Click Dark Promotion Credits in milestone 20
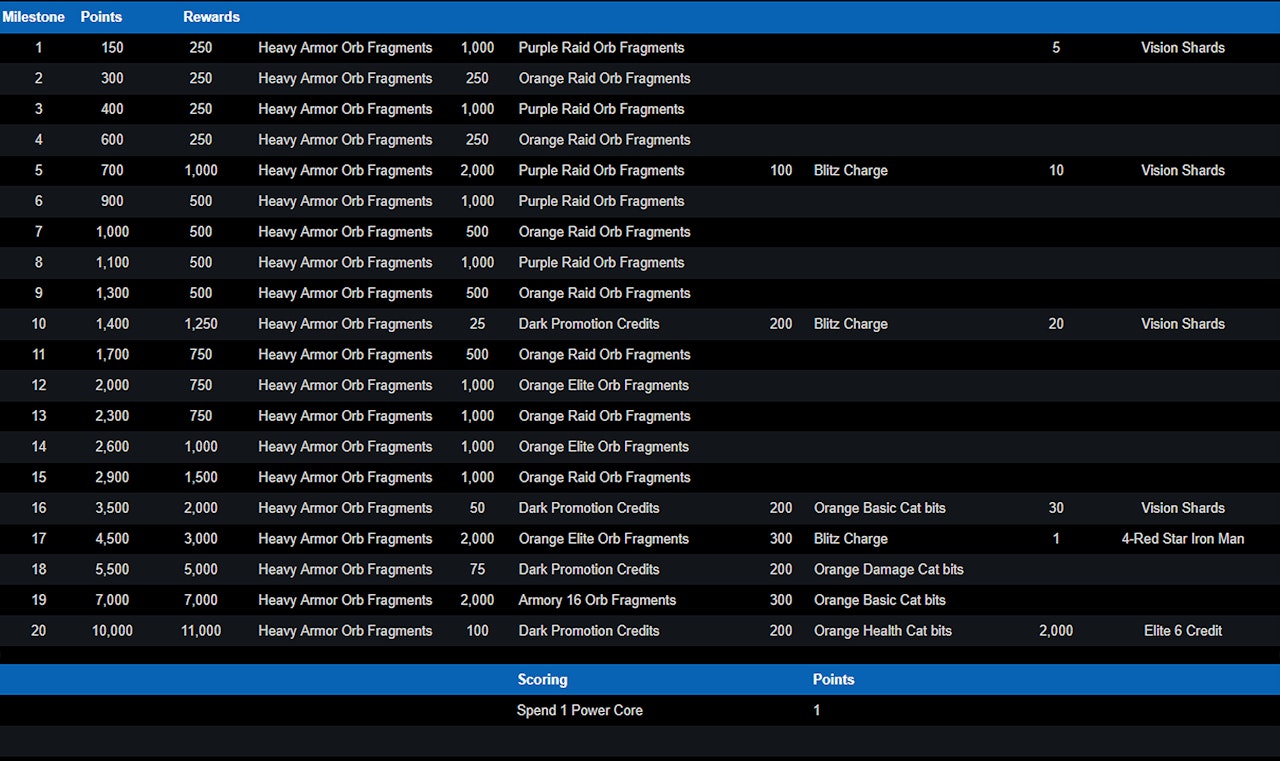This screenshot has width=1280, height=761. coord(588,631)
